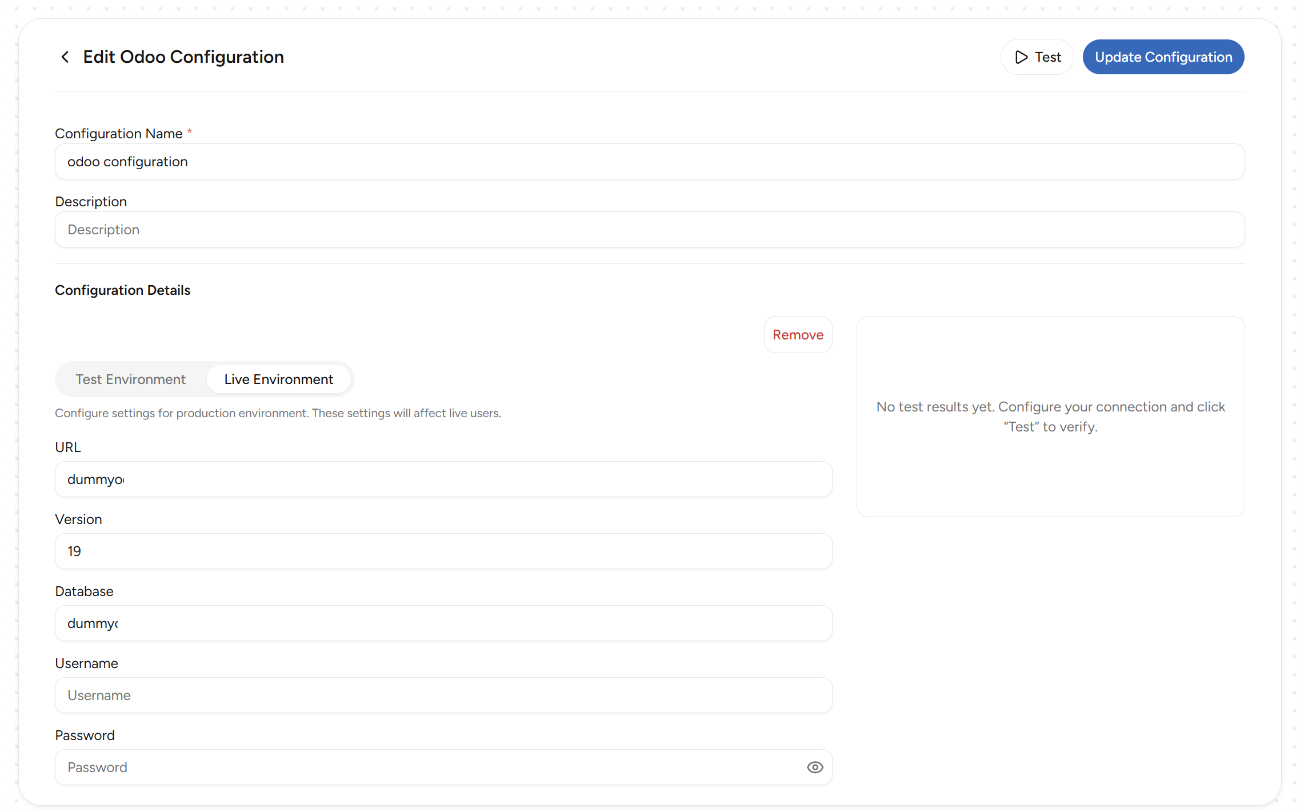Focus the Username input field

(x=444, y=696)
